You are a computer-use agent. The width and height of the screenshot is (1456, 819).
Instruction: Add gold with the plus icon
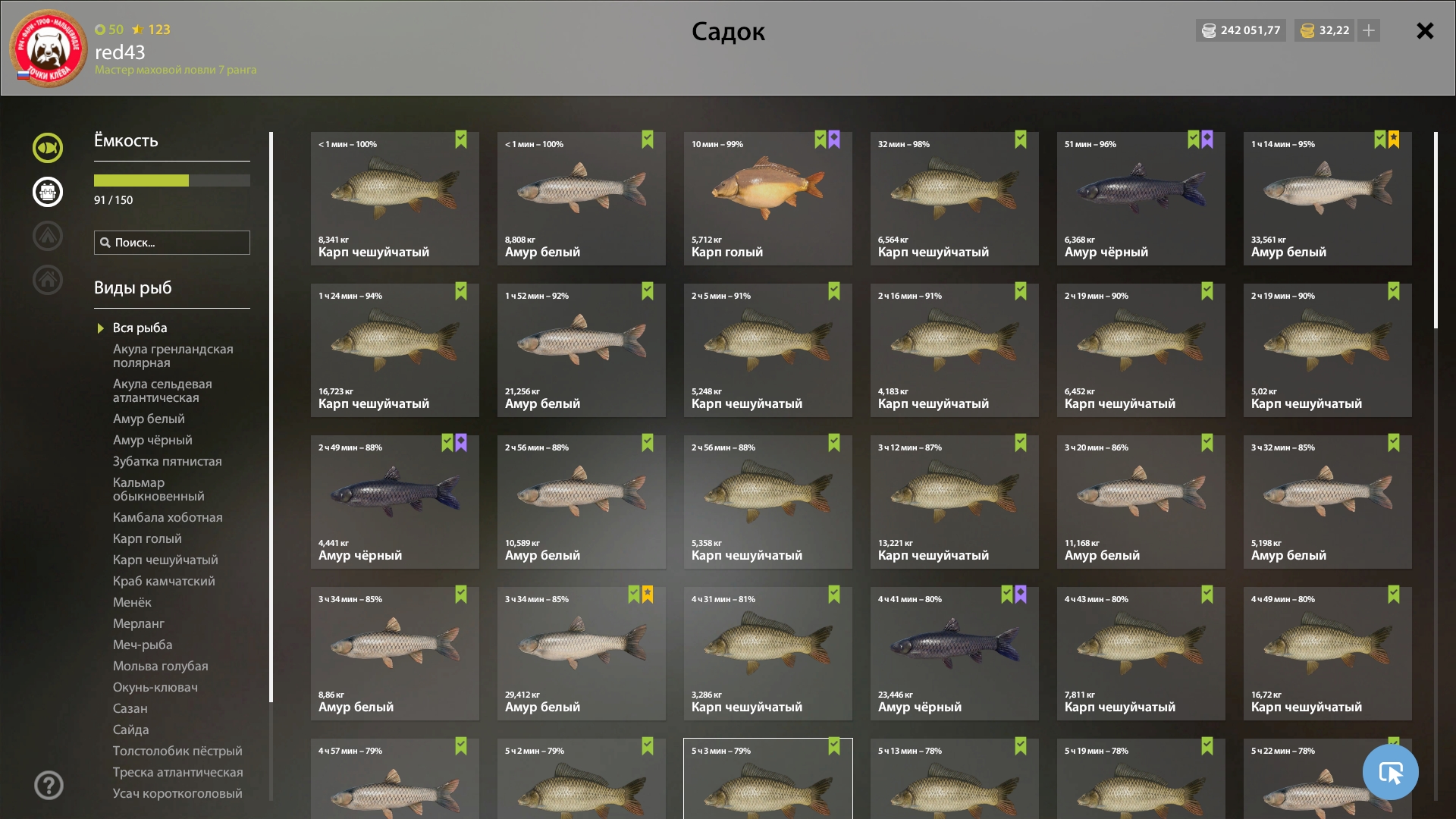pos(1369,30)
